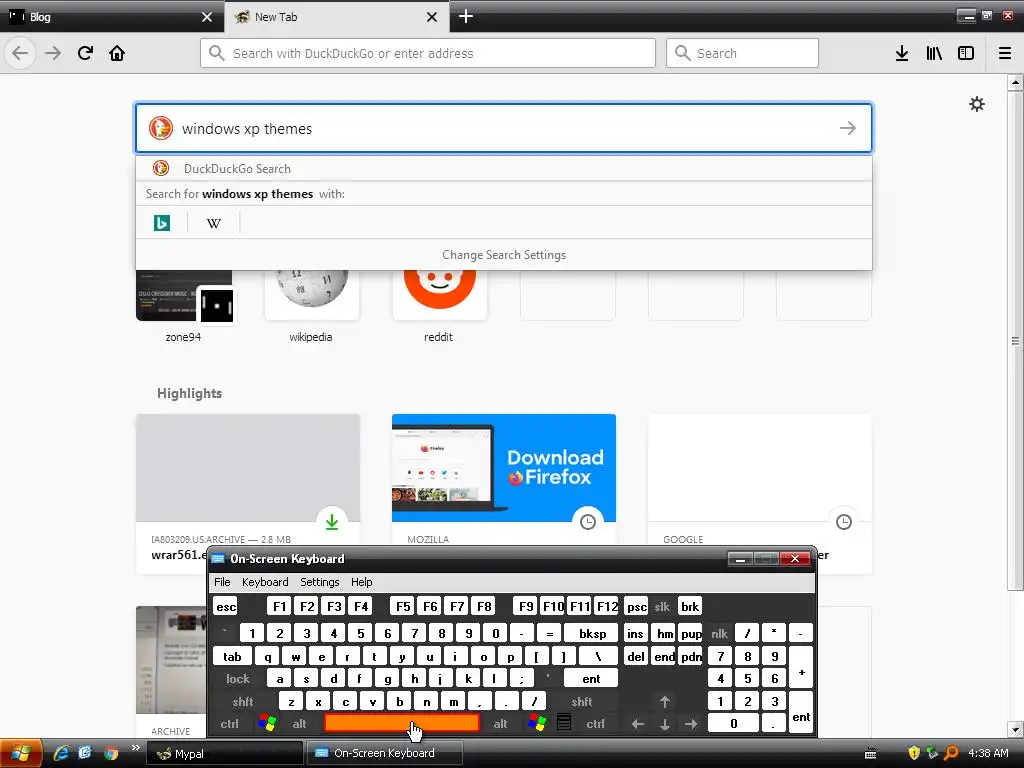Click the main ent key
Image resolution: width=1024 pixels, height=768 pixels.
coord(591,679)
